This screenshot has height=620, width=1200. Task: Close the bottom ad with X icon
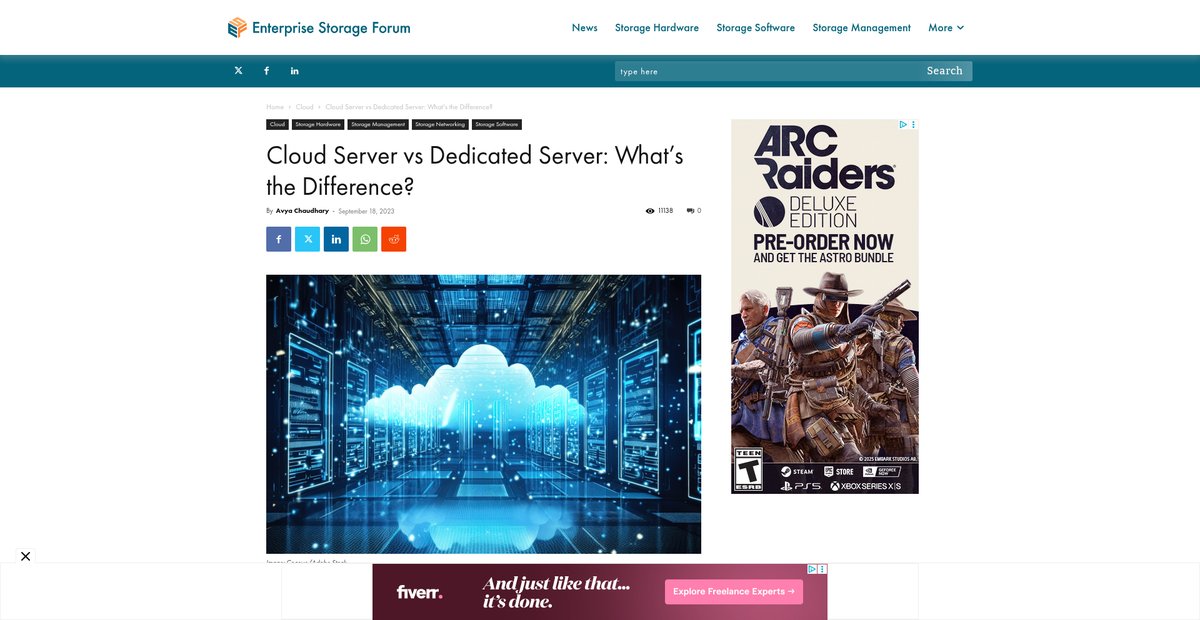[26, 556]
